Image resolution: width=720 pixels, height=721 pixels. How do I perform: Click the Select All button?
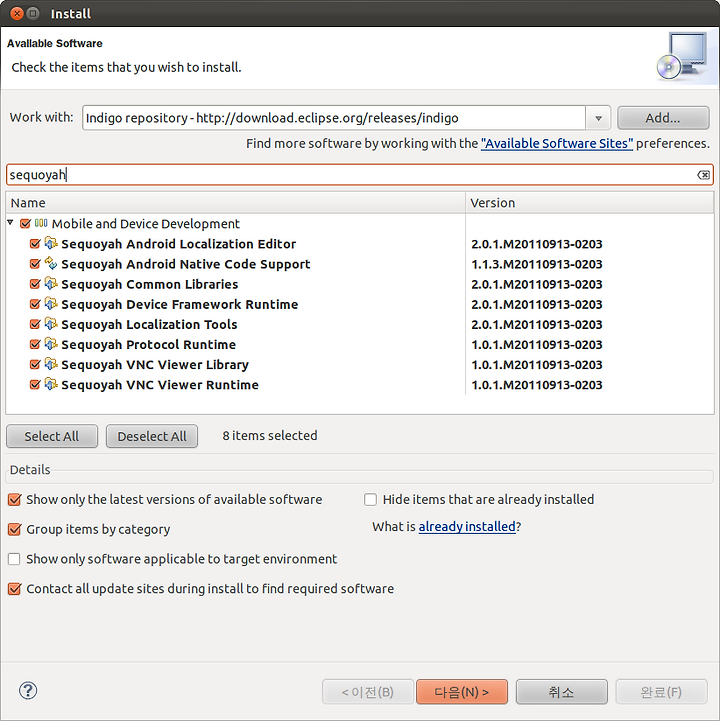pos(51,436)
